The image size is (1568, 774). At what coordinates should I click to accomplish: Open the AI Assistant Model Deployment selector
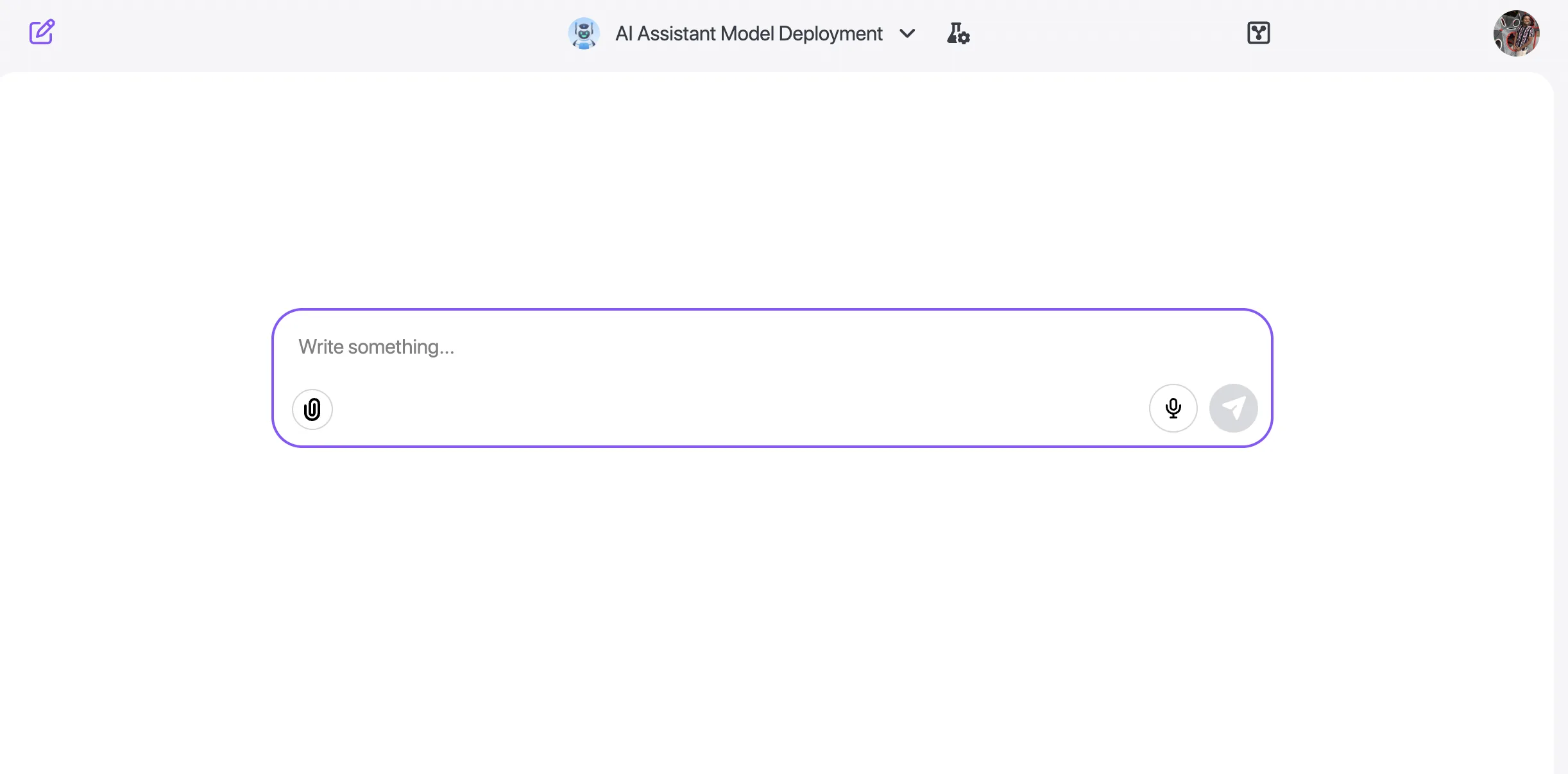[x=742, y=33]
